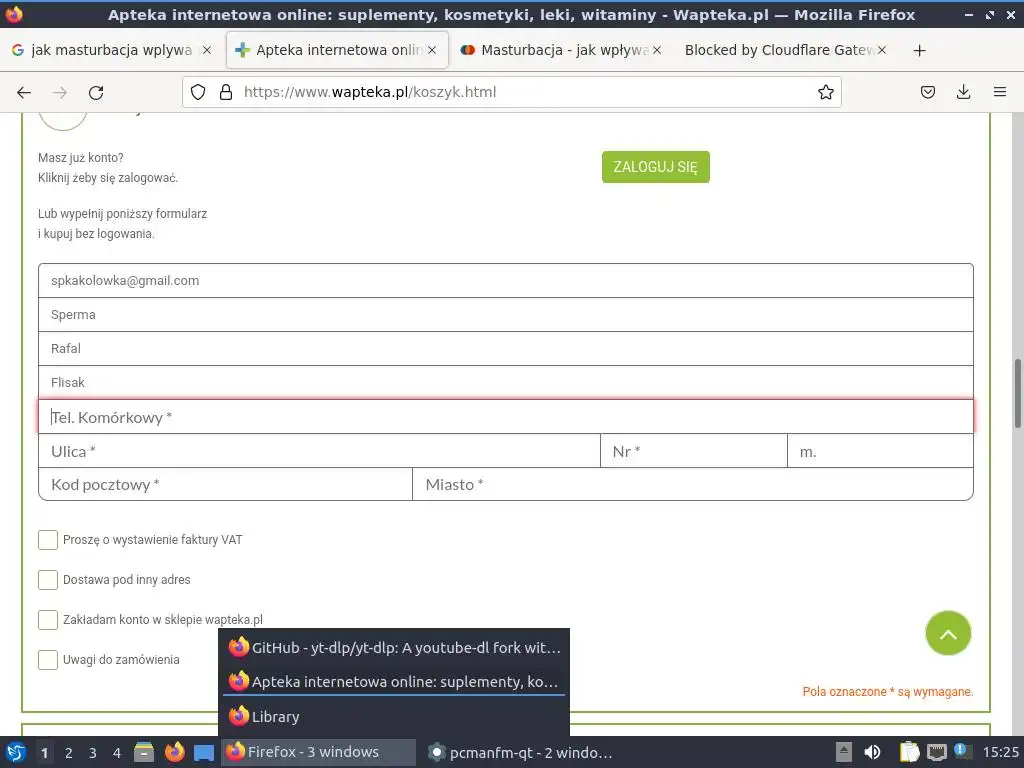Open the network monitor tray icon

936,752
